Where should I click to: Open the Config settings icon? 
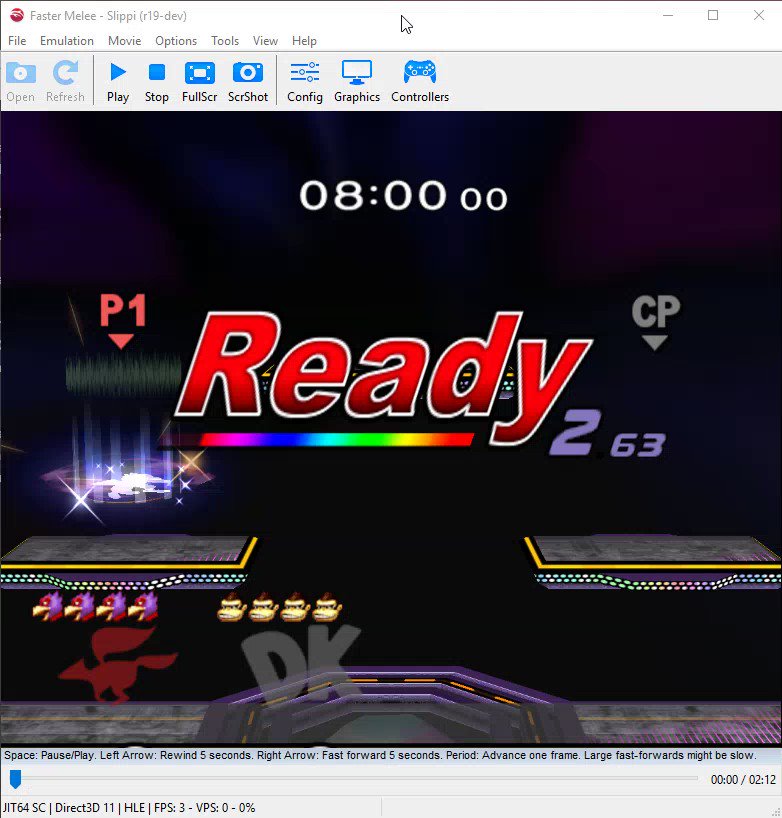(x=305, y=82)
